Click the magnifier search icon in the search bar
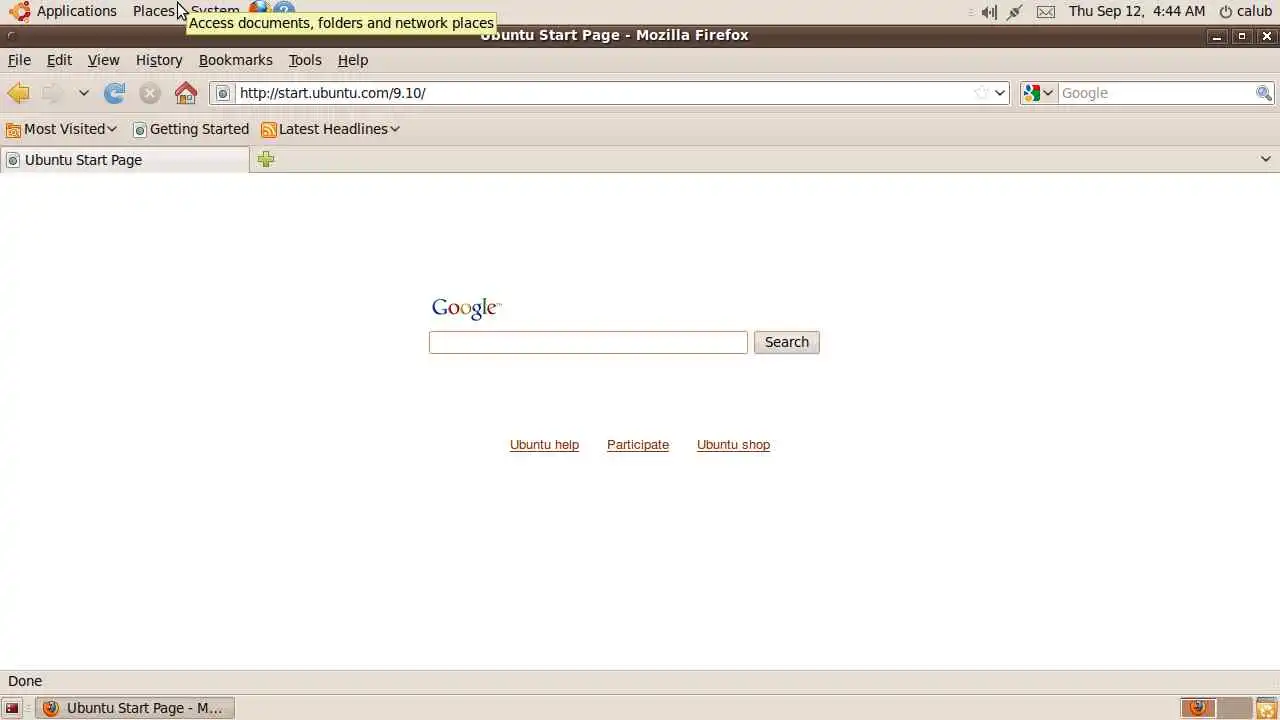Screen dimensions: 1280x720 (x=1264, y=93)
